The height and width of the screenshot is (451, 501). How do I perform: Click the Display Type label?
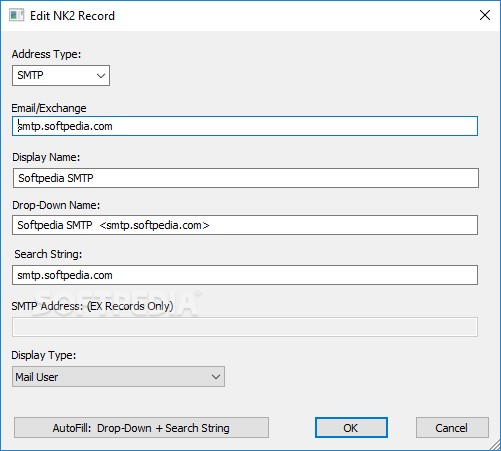[x=44, y=355]
